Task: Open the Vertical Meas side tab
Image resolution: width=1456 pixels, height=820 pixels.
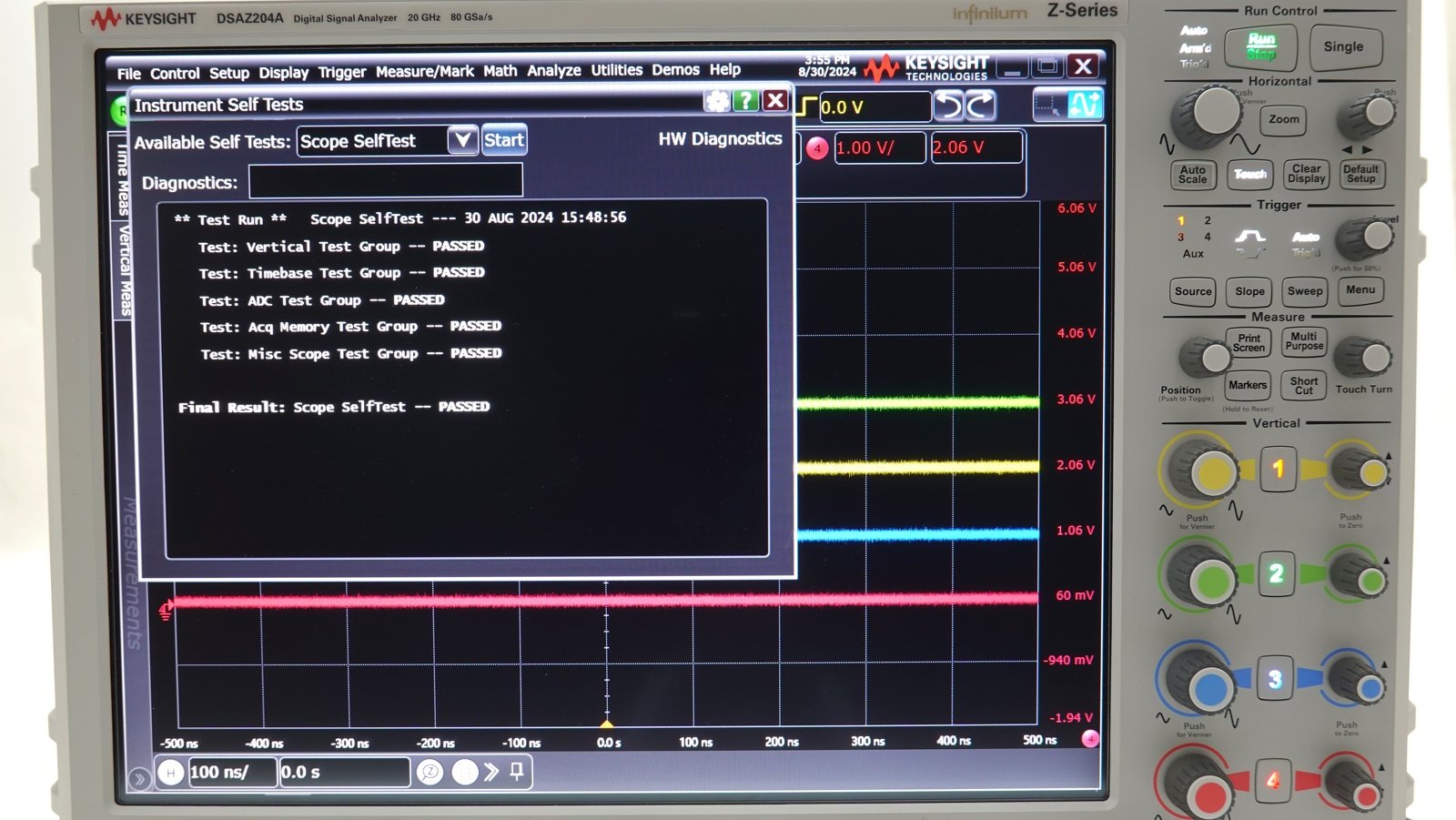Action: [124, 270]
